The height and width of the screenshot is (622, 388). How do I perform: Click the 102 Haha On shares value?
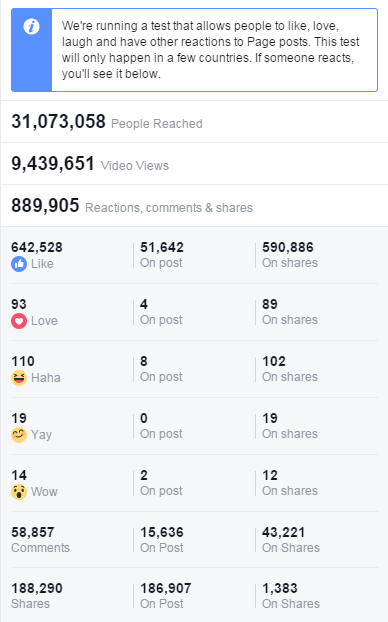pyautogui.click(x=274, y=361)
